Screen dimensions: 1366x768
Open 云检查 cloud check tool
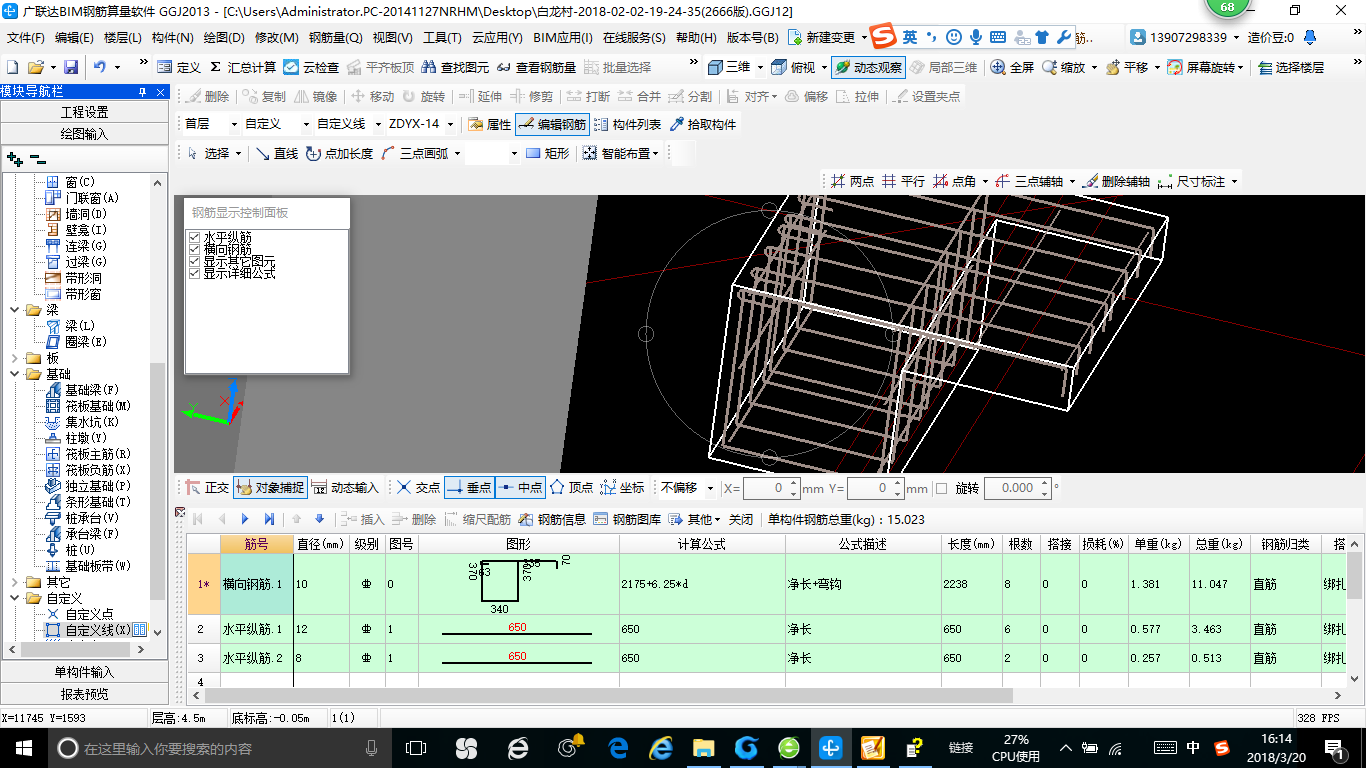click(x=311, y=67)
